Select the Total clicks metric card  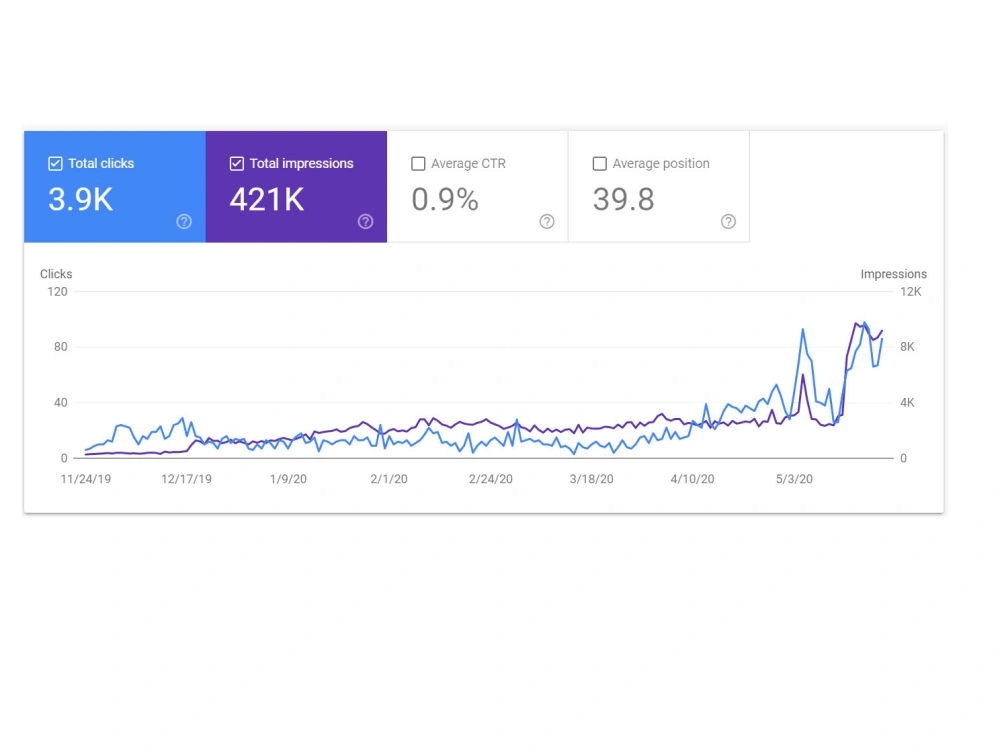114,187
